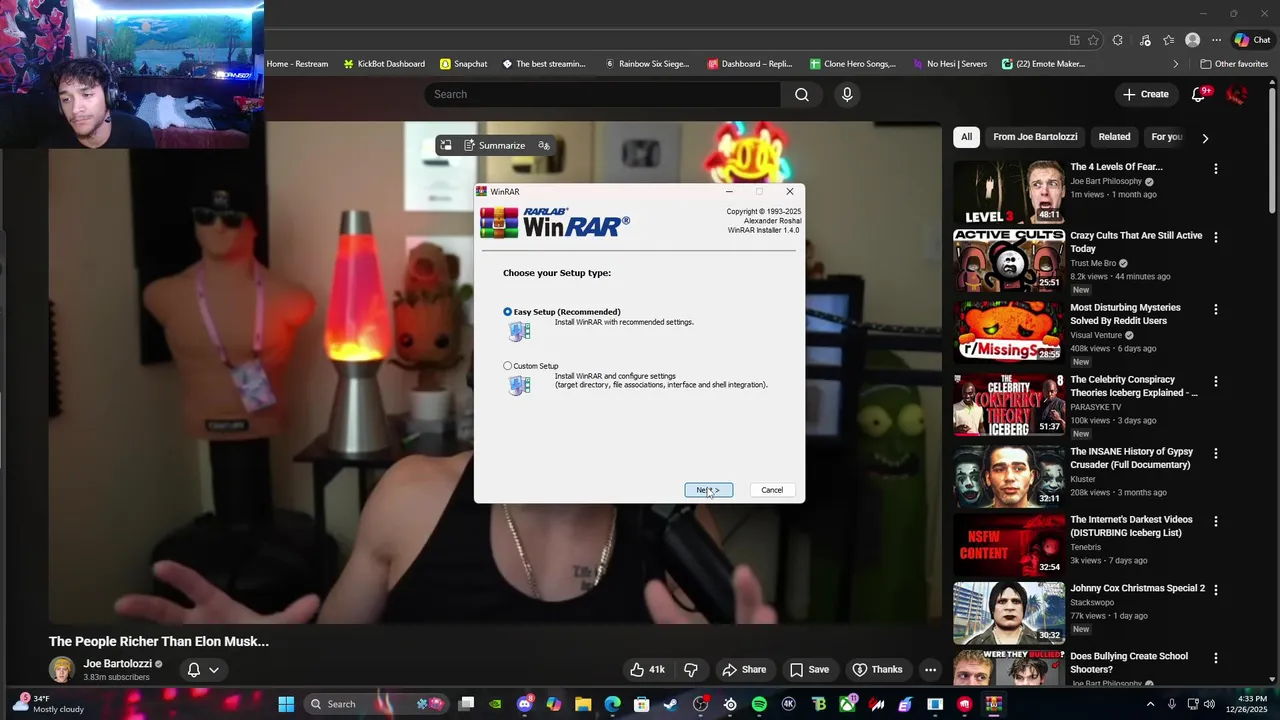Close the WinRAR installer window

click(x=789, y=191)
